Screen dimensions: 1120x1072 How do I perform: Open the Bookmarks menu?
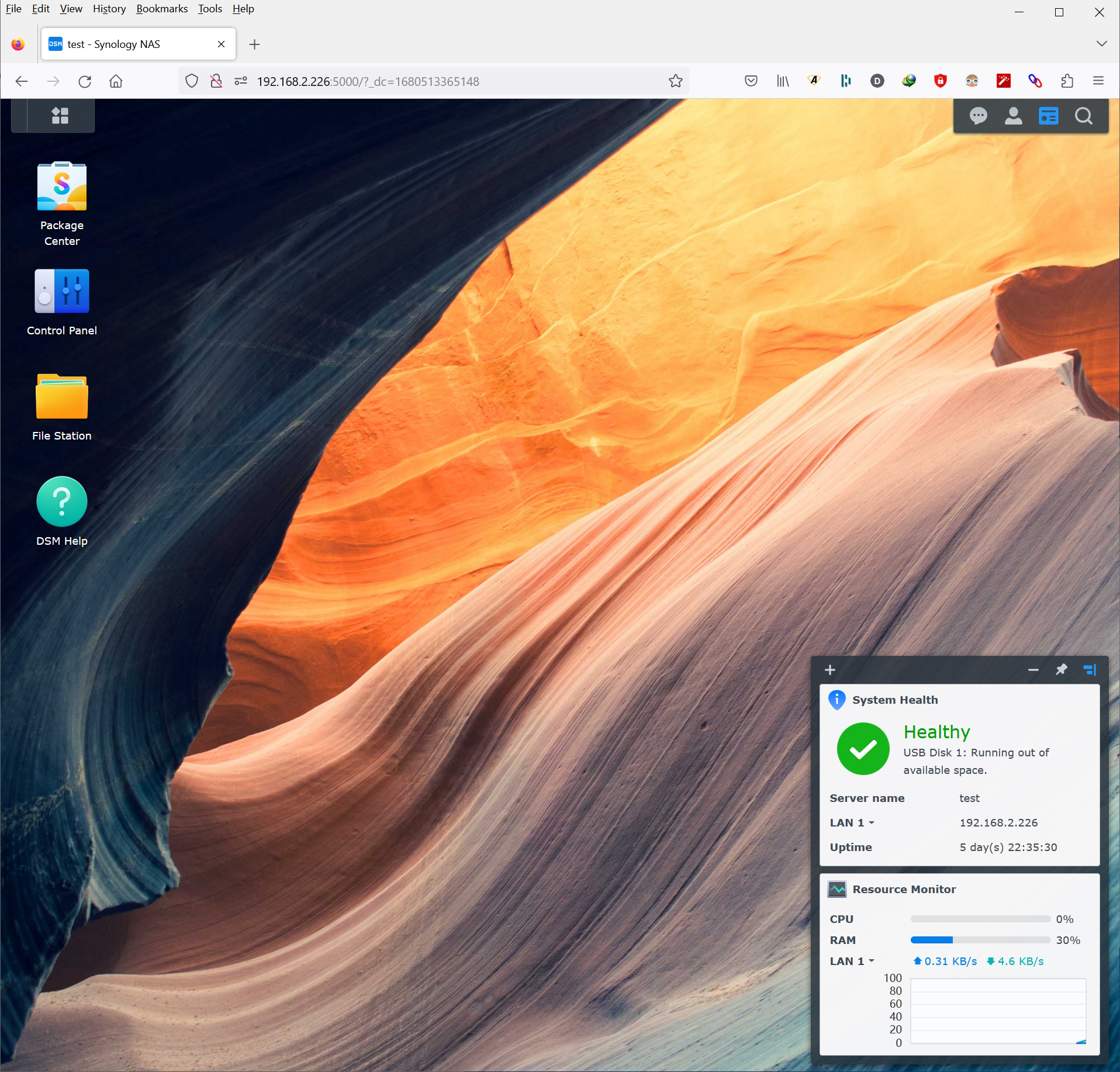(161, 9)
